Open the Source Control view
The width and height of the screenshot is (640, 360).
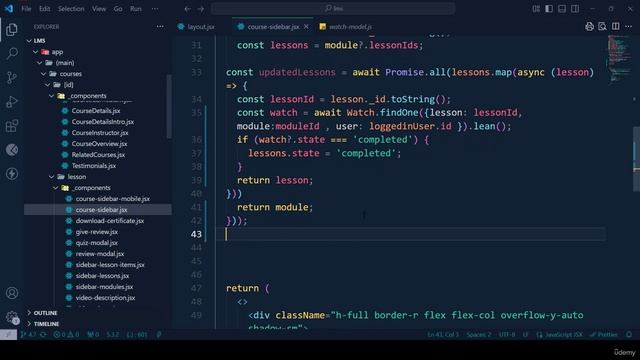(x=12, y=78)
